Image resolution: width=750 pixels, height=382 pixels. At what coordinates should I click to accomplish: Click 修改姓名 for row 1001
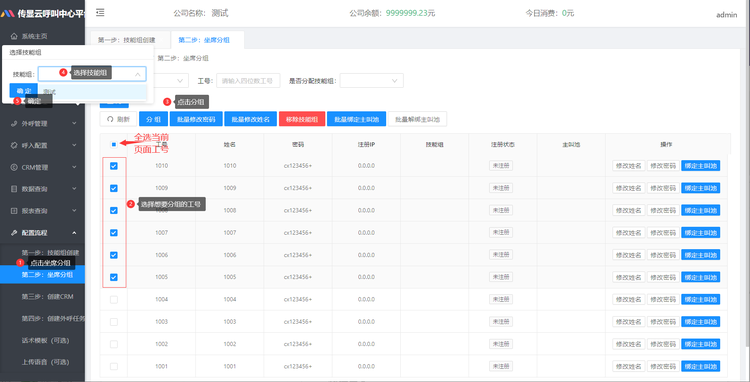pos(629,366)
